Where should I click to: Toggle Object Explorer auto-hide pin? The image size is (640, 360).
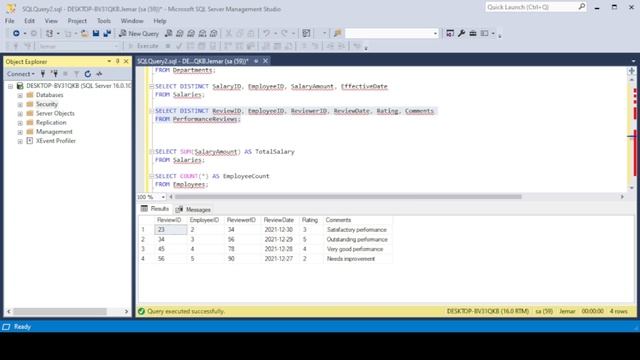(118, 61)
